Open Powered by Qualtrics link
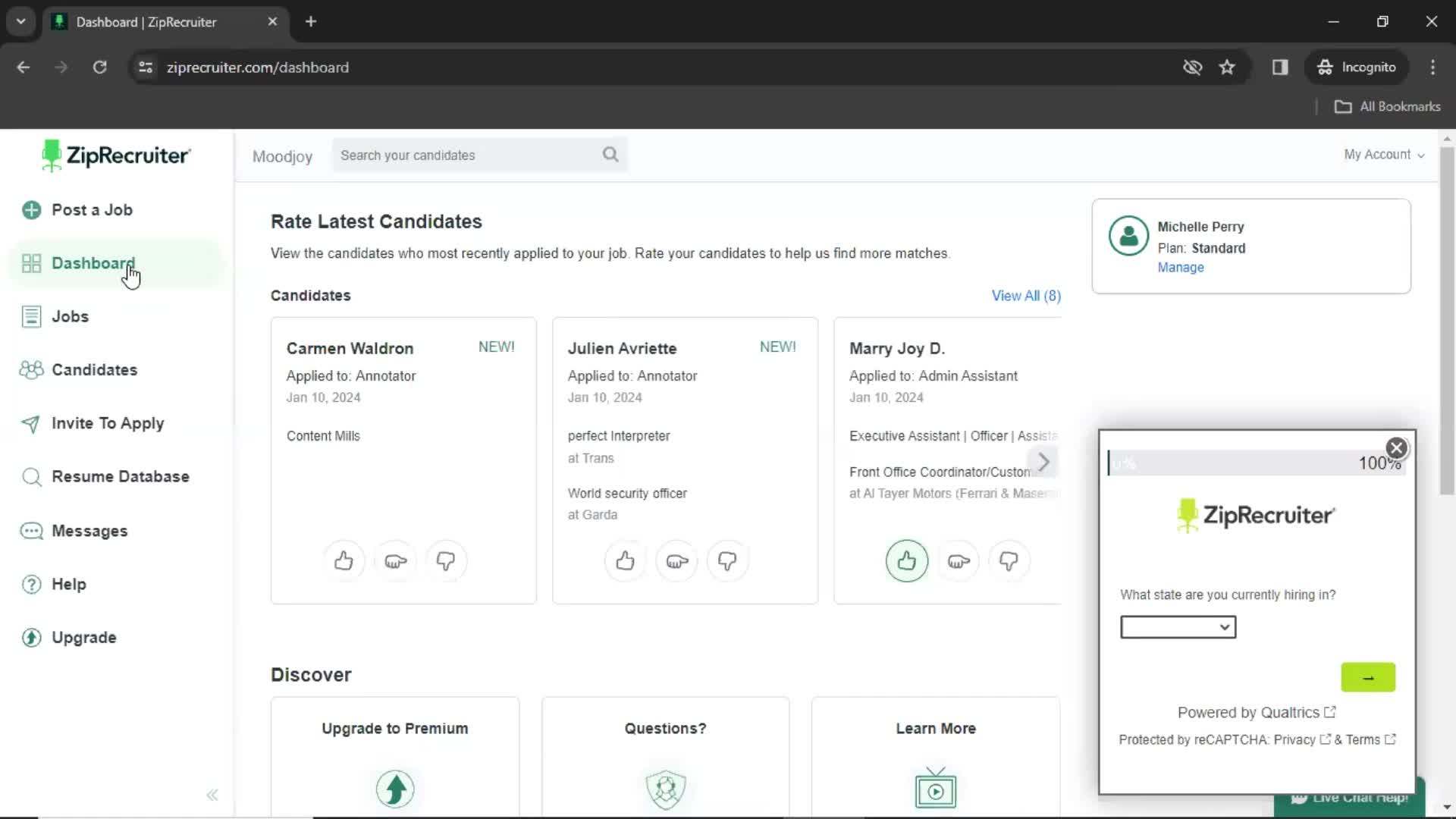Viewport: 1456px width, 819px height. (x=1256, y=713)
